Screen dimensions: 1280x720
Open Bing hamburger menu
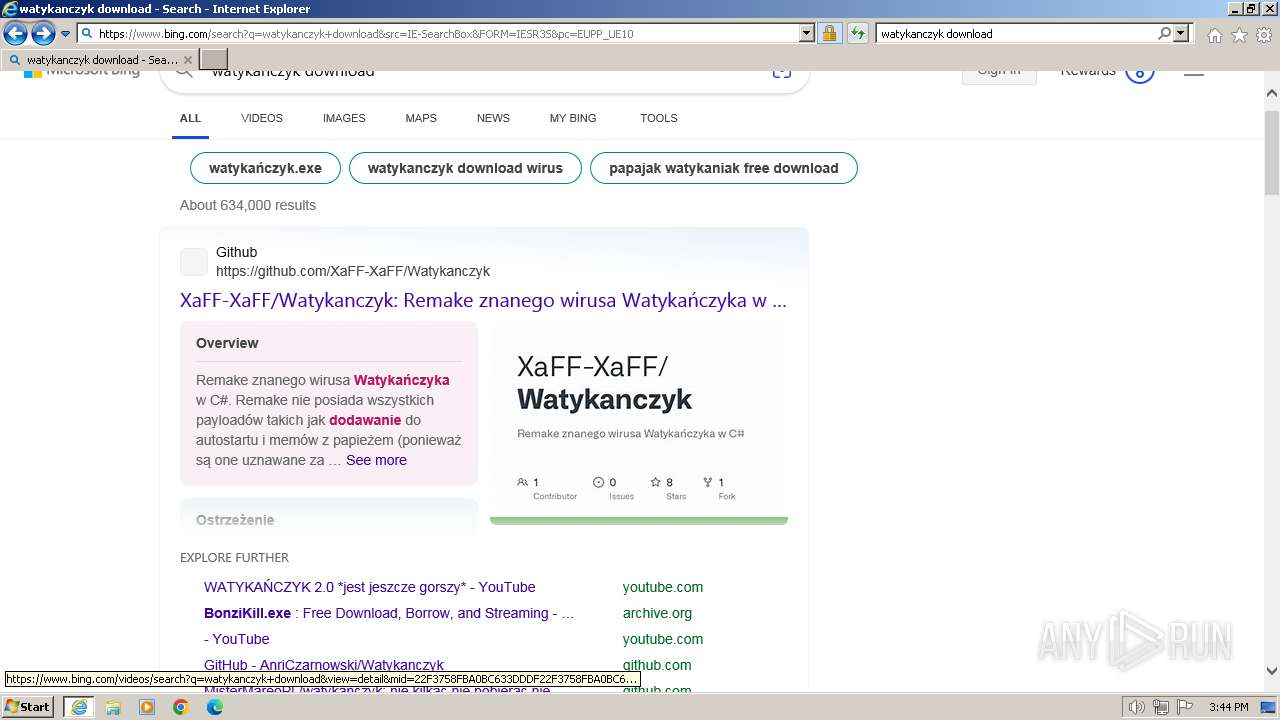click(x=1194, y=72)
